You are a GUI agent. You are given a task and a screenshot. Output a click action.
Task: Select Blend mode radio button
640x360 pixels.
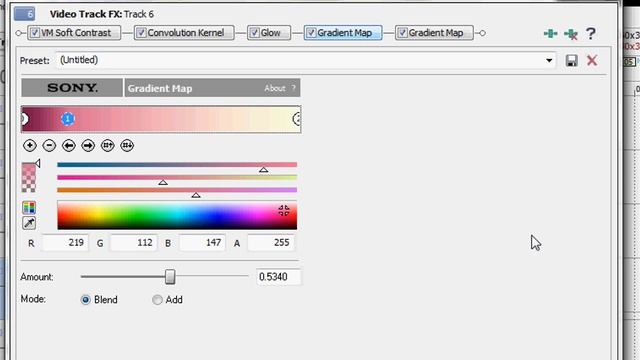coord(85,300)
